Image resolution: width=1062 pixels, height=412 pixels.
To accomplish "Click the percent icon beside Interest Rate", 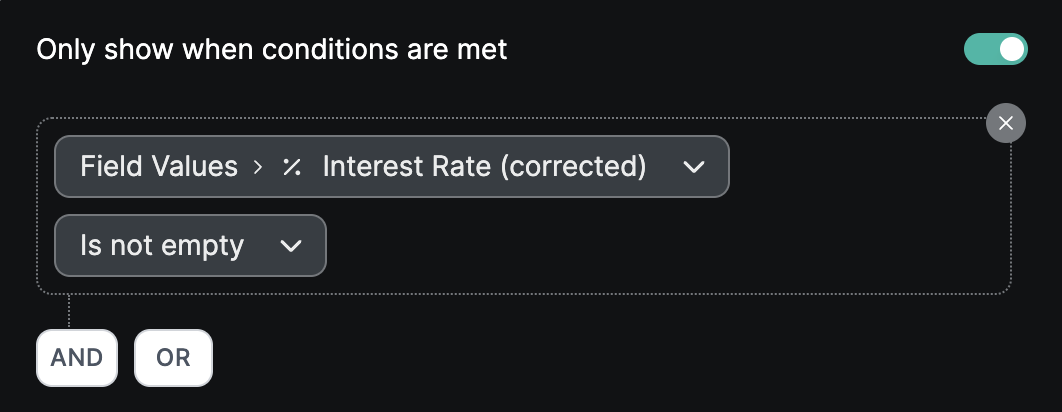I will 292,166.
